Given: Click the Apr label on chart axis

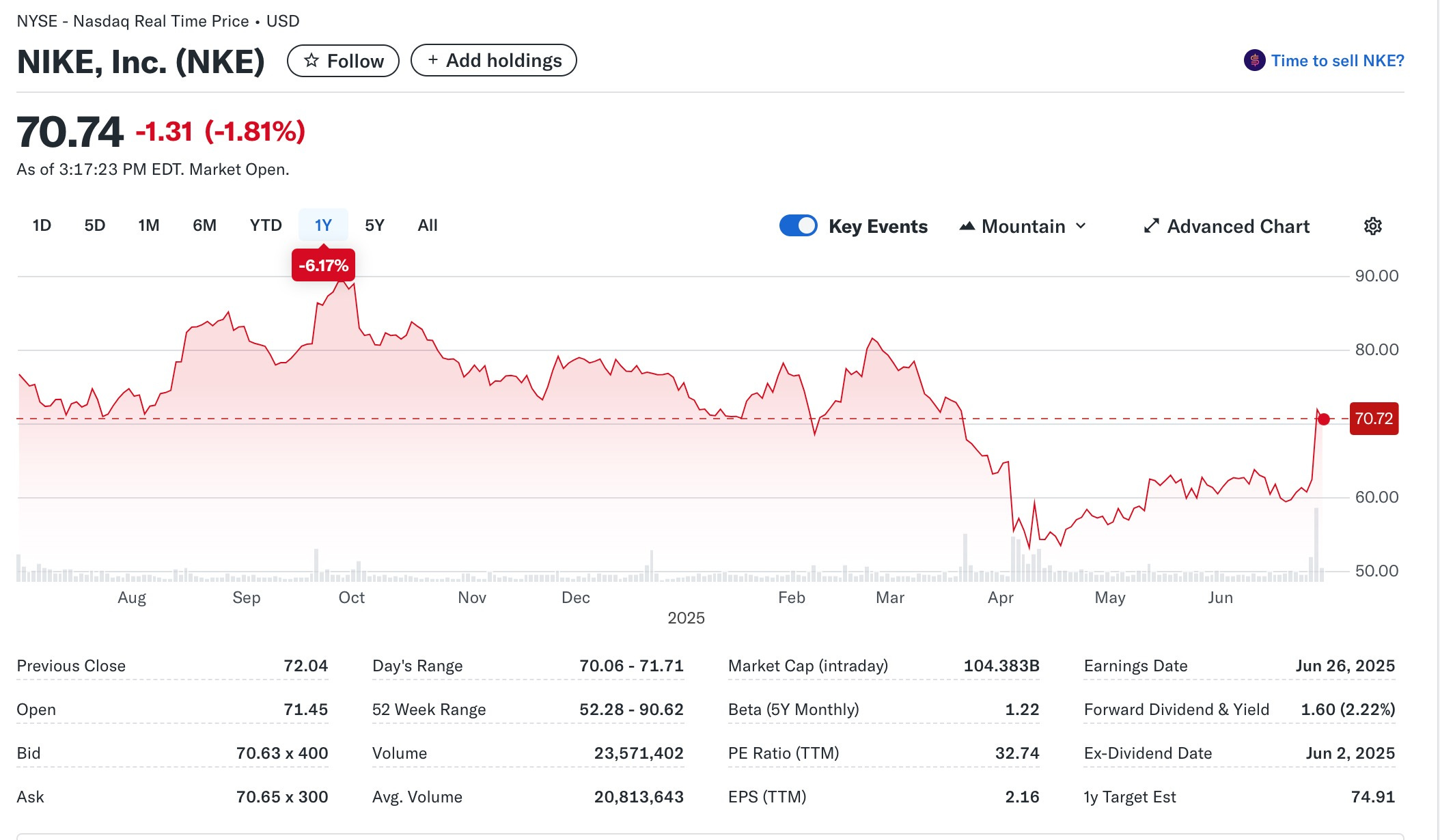Looking at the screenshot, I should click(1001, 598).
